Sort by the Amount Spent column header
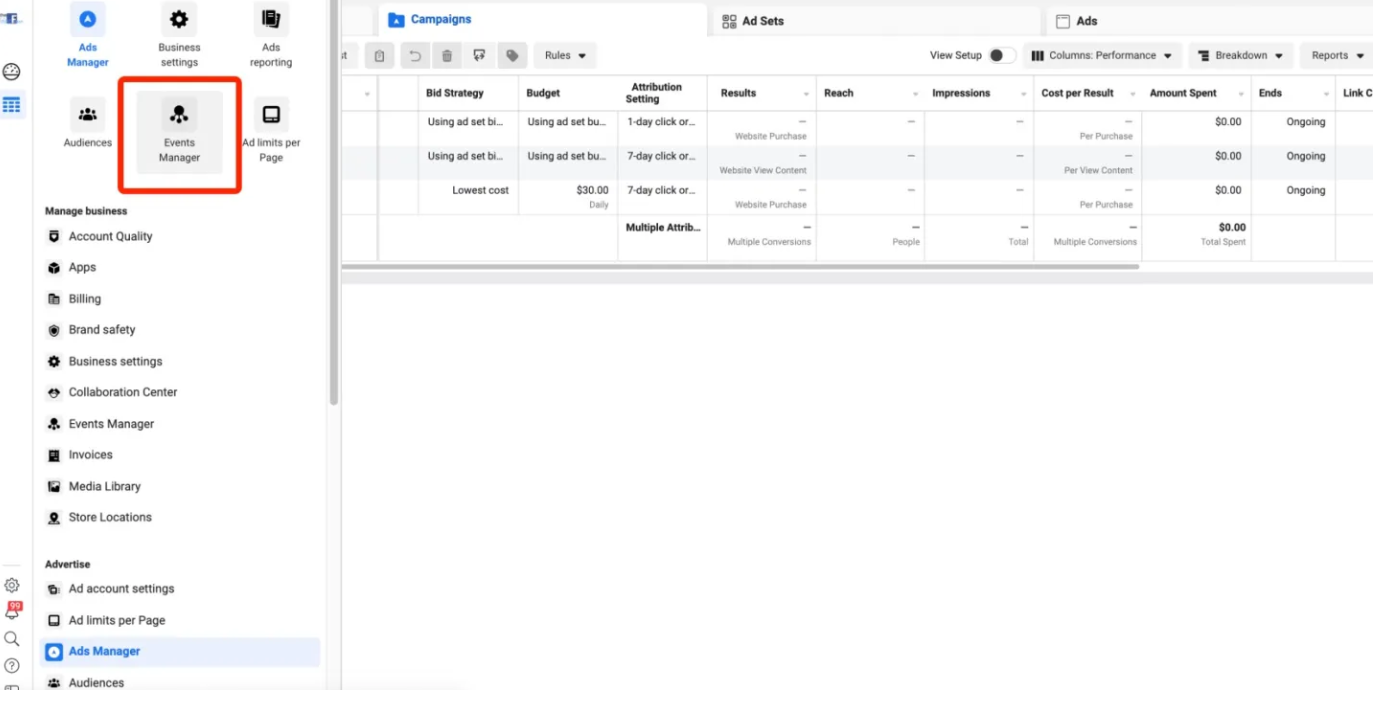1376x704 pixels. point(1183,93)
